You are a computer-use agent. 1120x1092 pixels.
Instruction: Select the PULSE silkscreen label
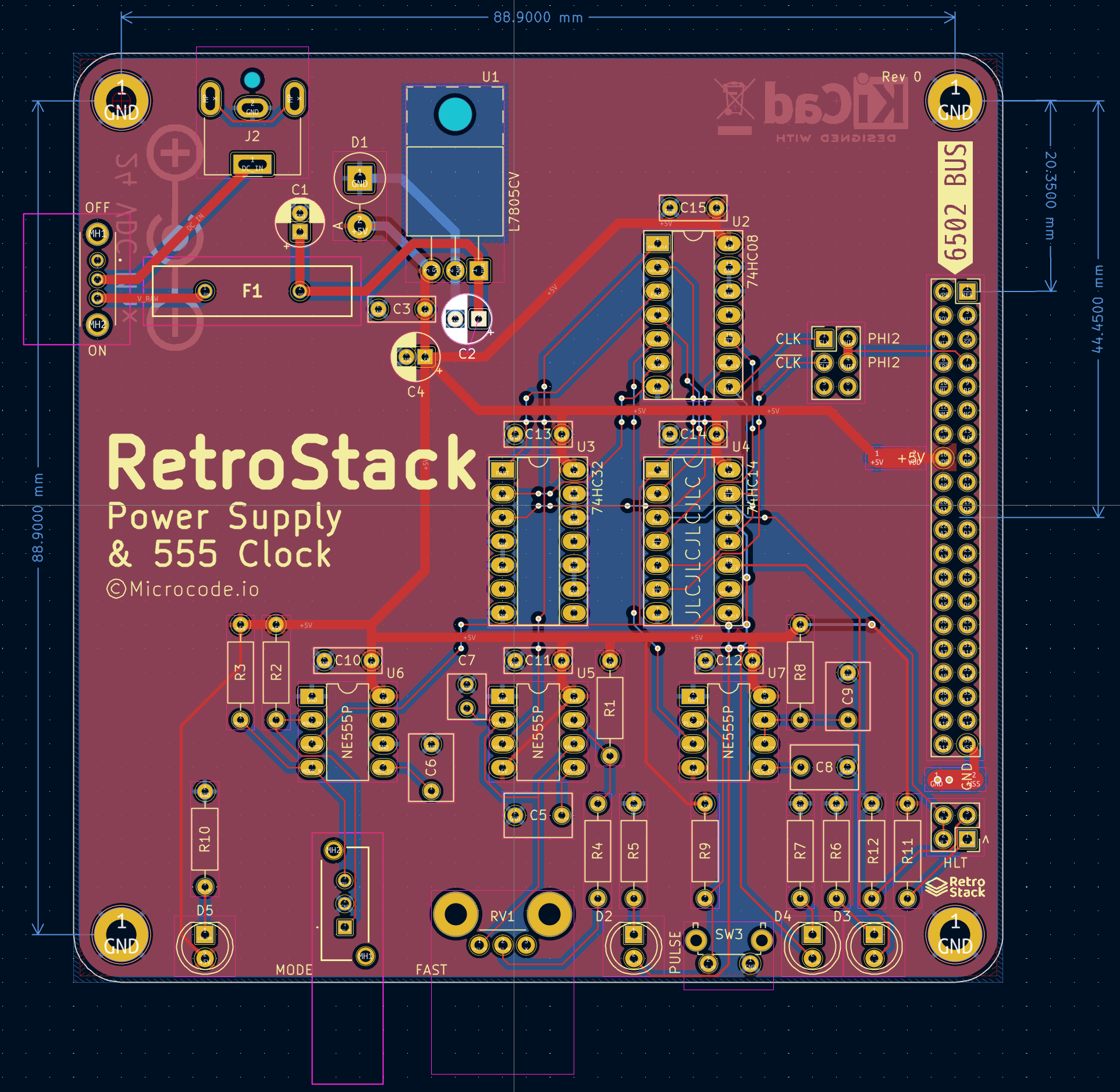(x=674, y=952)
